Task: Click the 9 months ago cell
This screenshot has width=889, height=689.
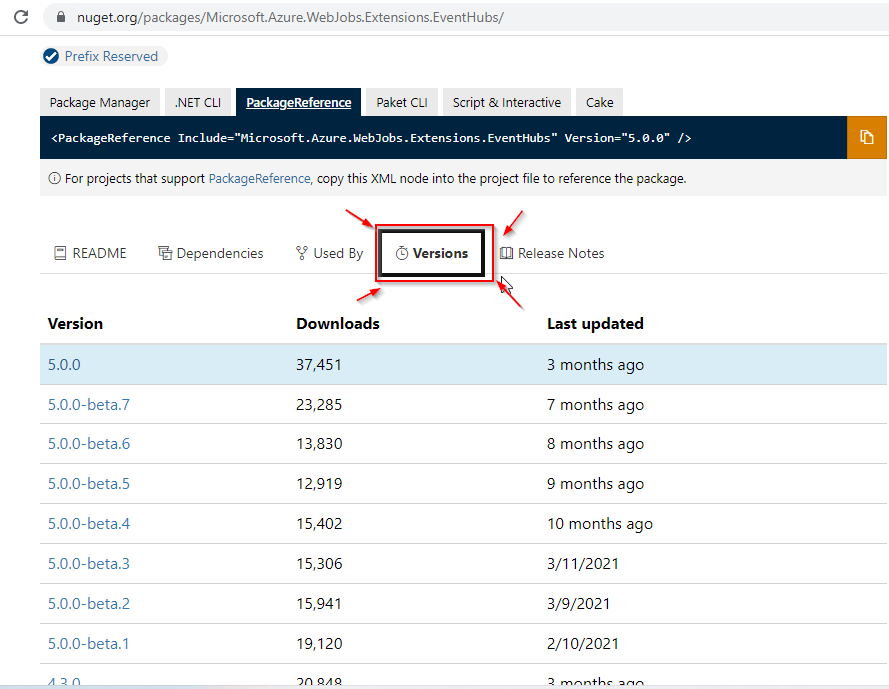Action: (x=595, y=483)
